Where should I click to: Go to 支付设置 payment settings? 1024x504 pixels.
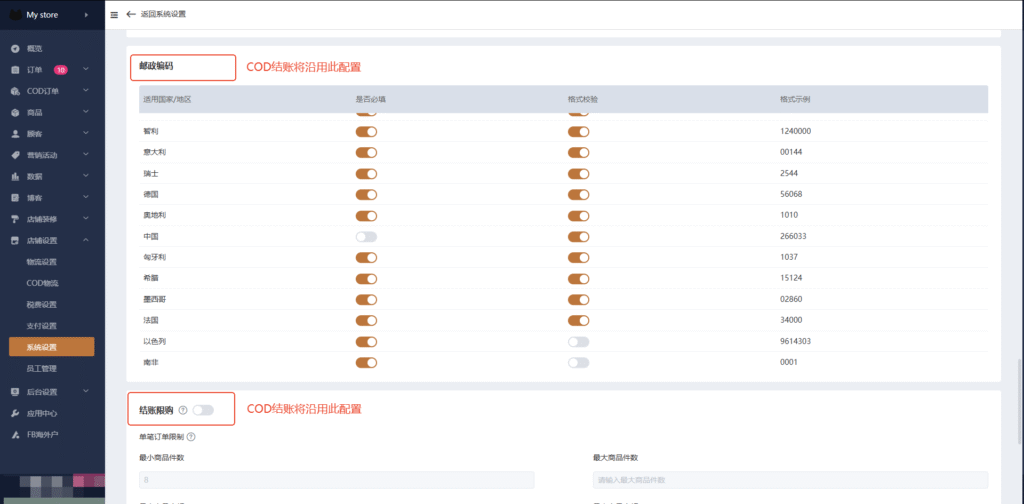tap(42, 326)
